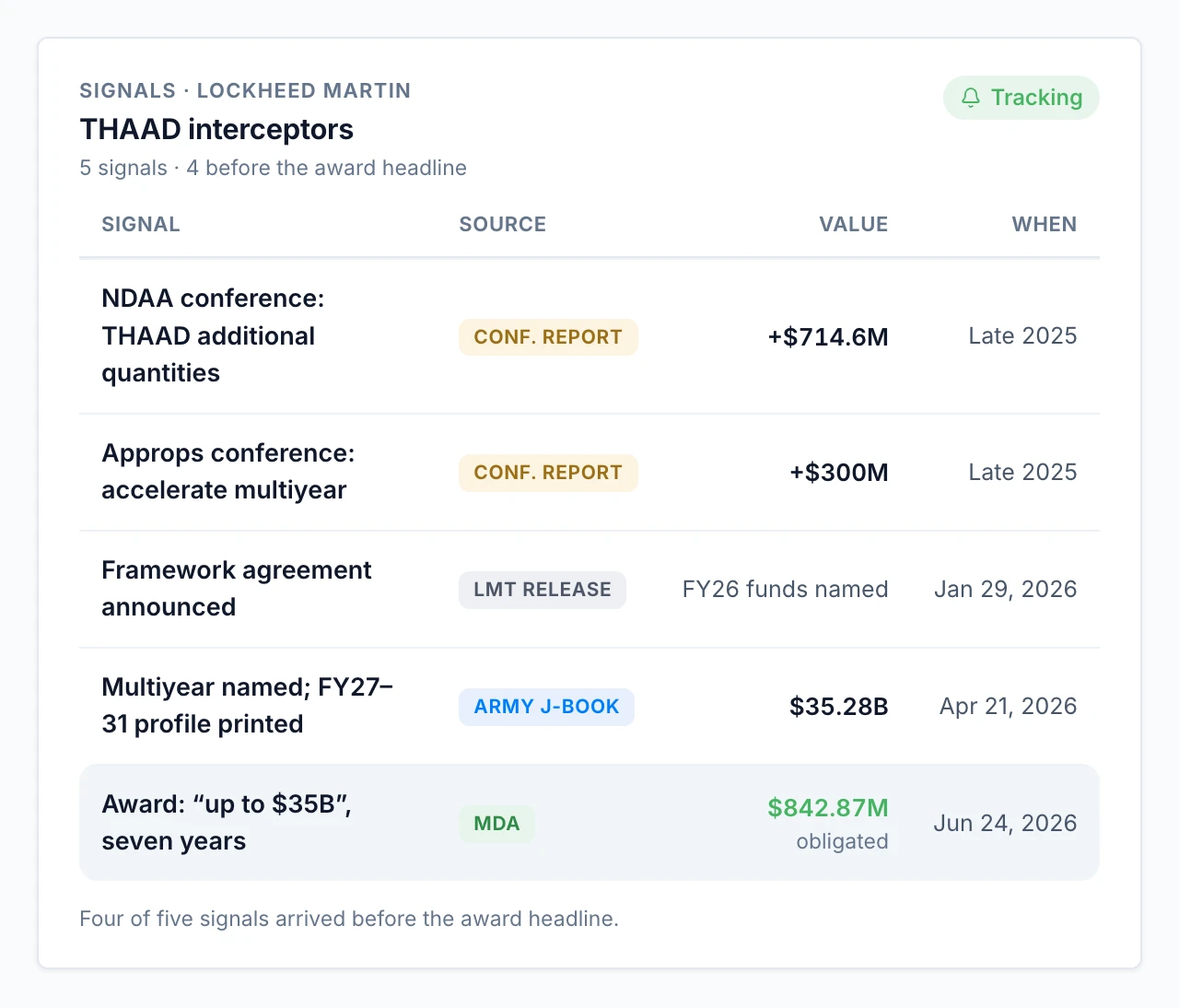Sort by the WHEN column header

(x=1045, y=224)
